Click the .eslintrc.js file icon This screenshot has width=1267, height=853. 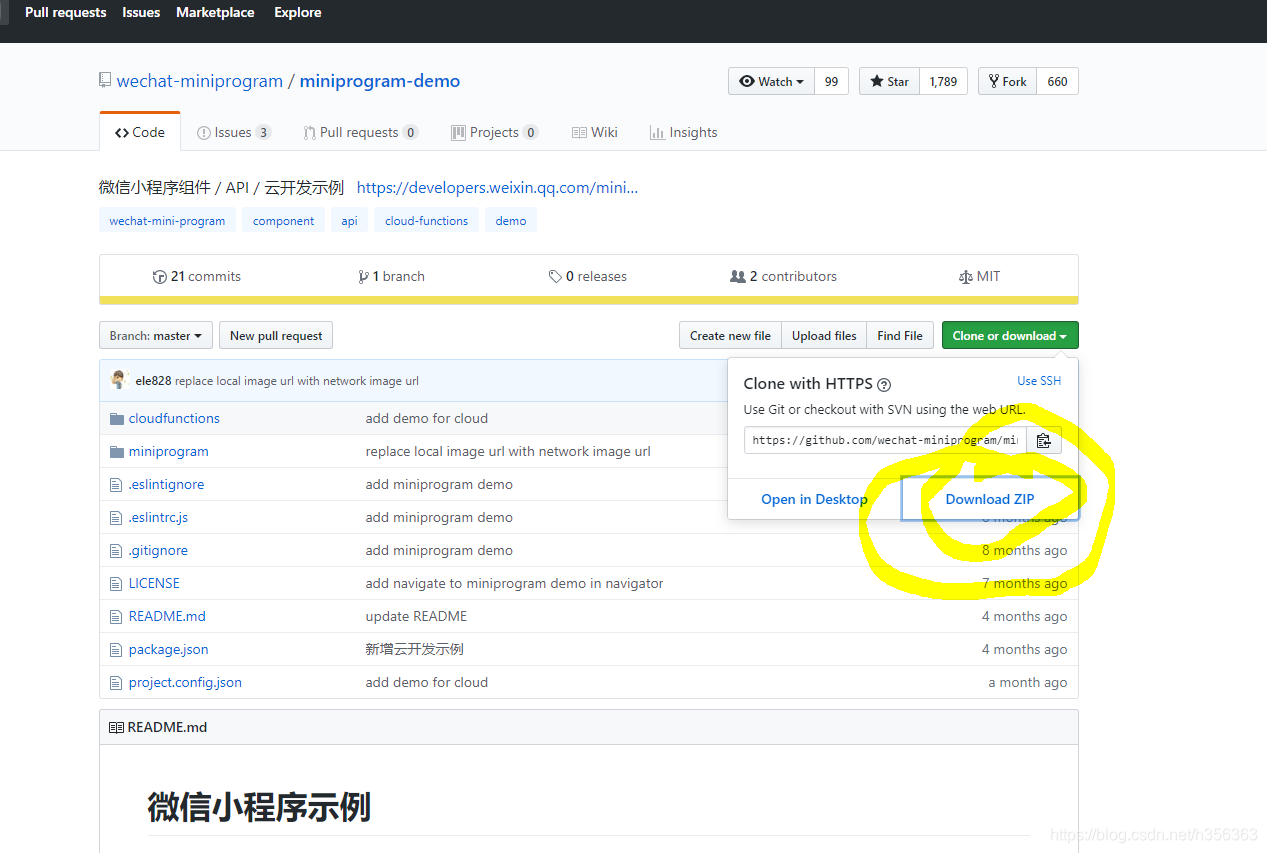pos(116,517)
